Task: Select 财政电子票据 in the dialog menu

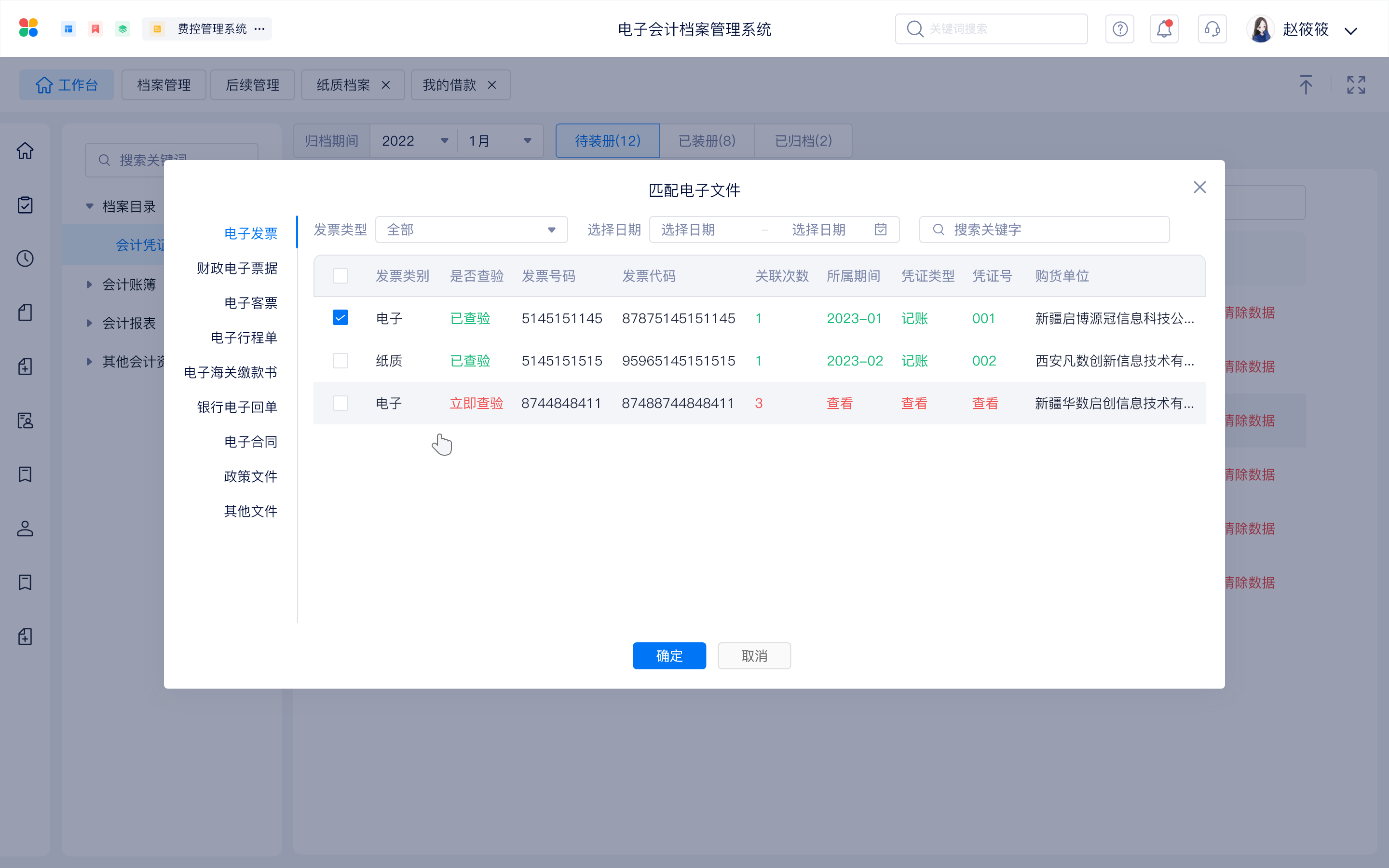Action: click(237, 268)
